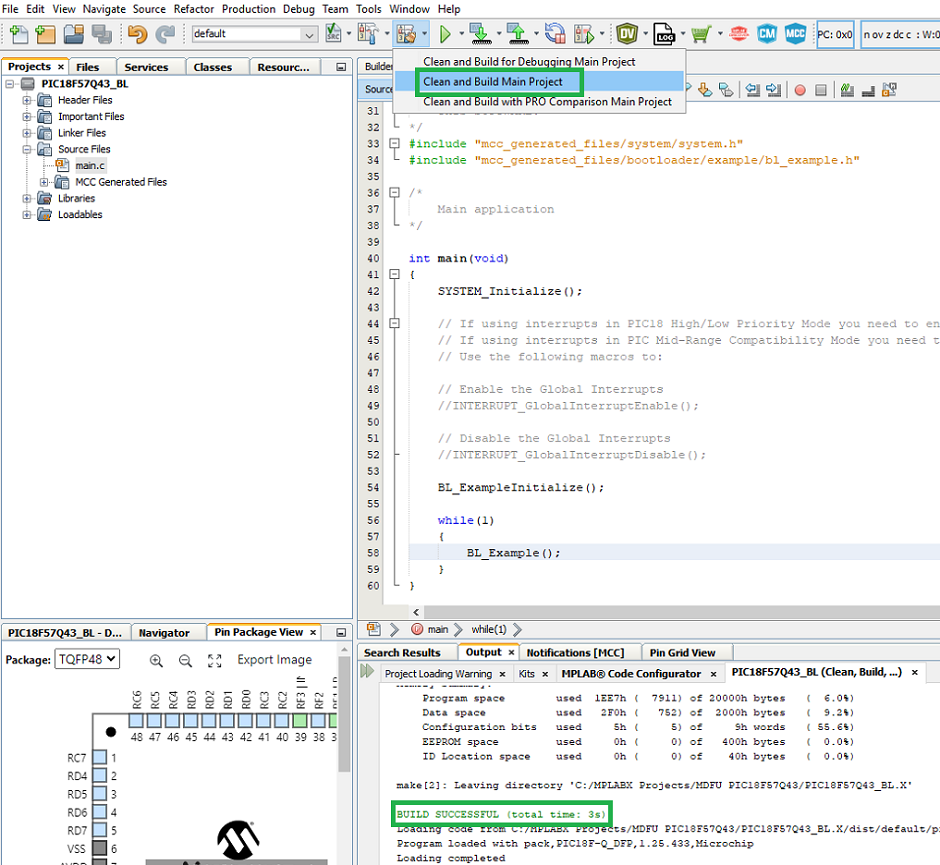Click the Save All icon
This screenshot has width=940, height=865.
(x=101, y=34)
